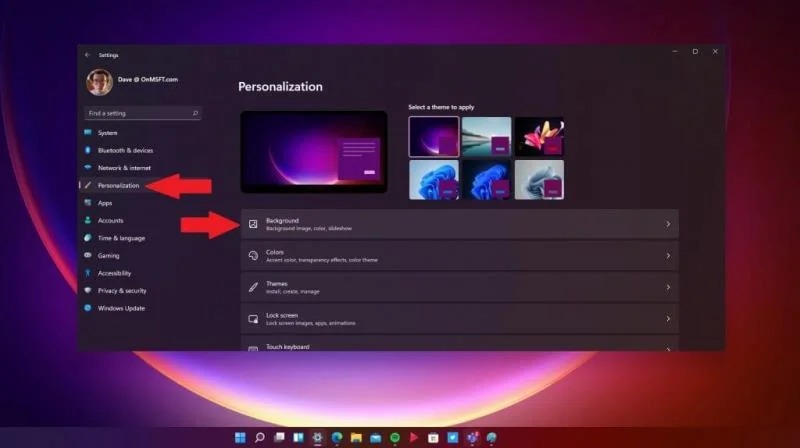Click the Themes brush icon
Image resolution: width=800 pixels, height=448 pixels.
point(253,287)
